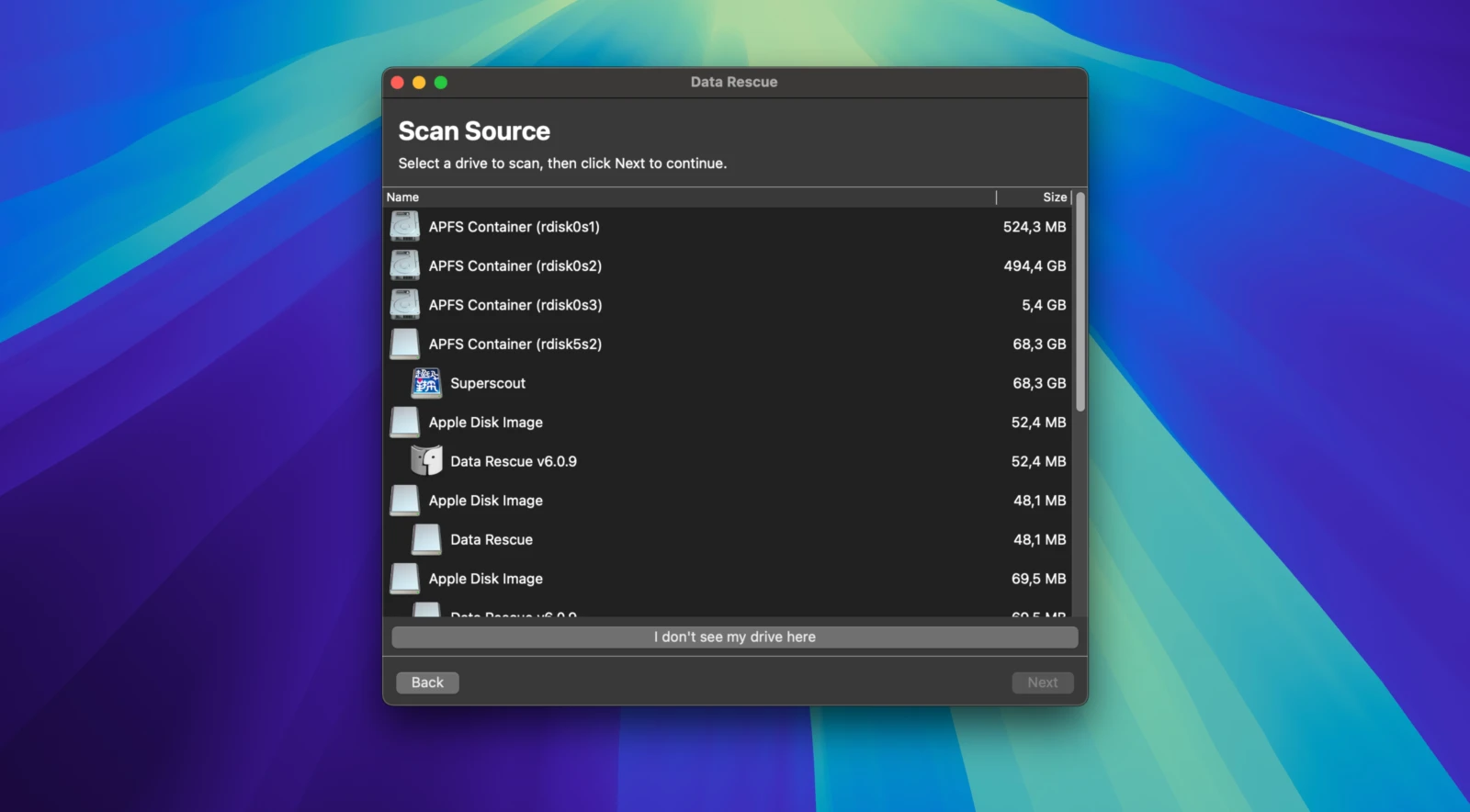The image size is (1470, 812).
Task: Sort the list by Name column header
Action: [x=402, y=197]
